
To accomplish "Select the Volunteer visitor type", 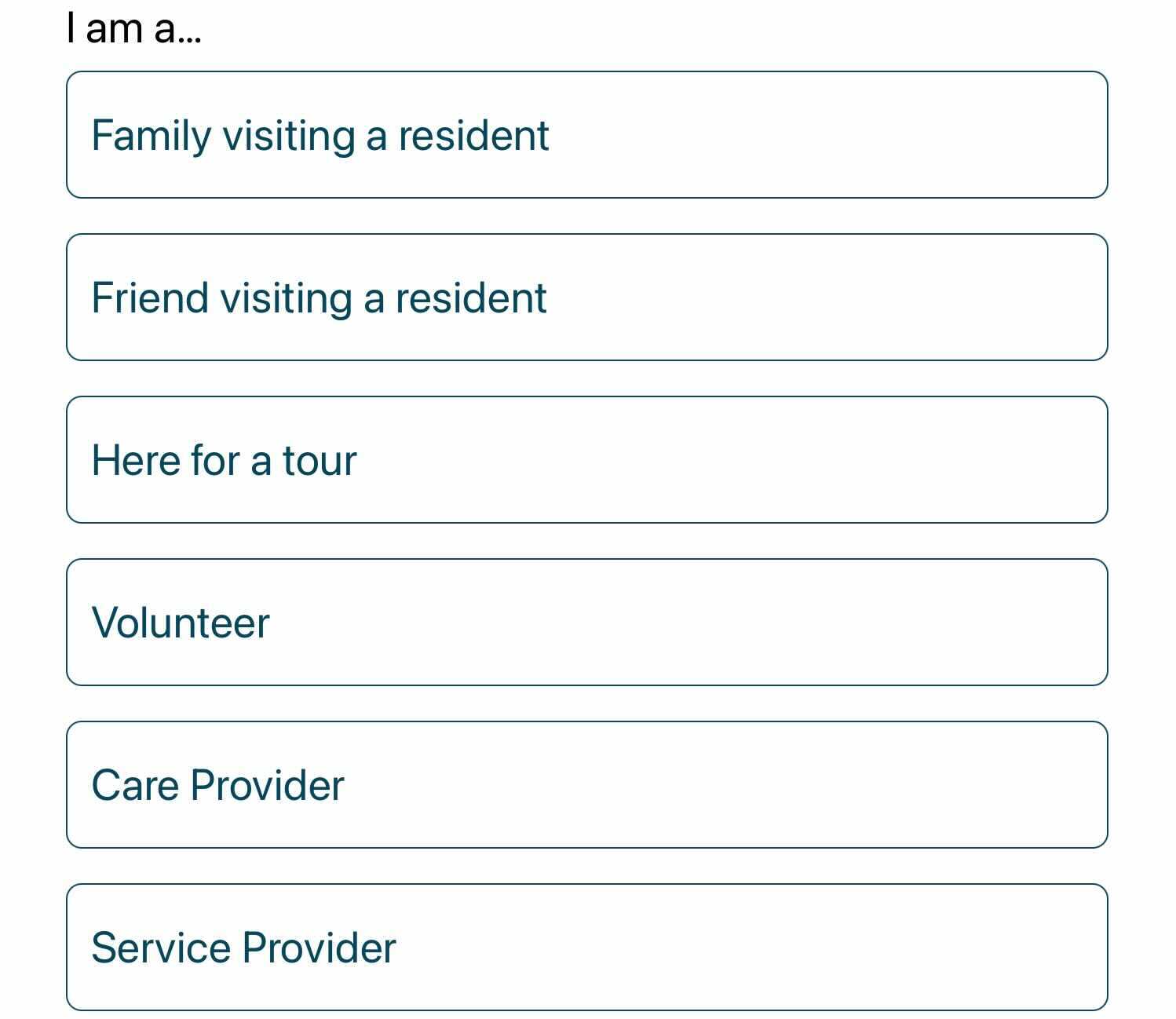I will (587, 623).
